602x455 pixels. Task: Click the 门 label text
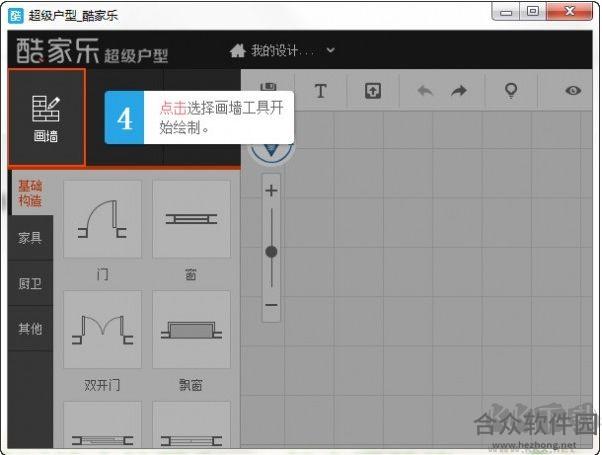[103, 275]
